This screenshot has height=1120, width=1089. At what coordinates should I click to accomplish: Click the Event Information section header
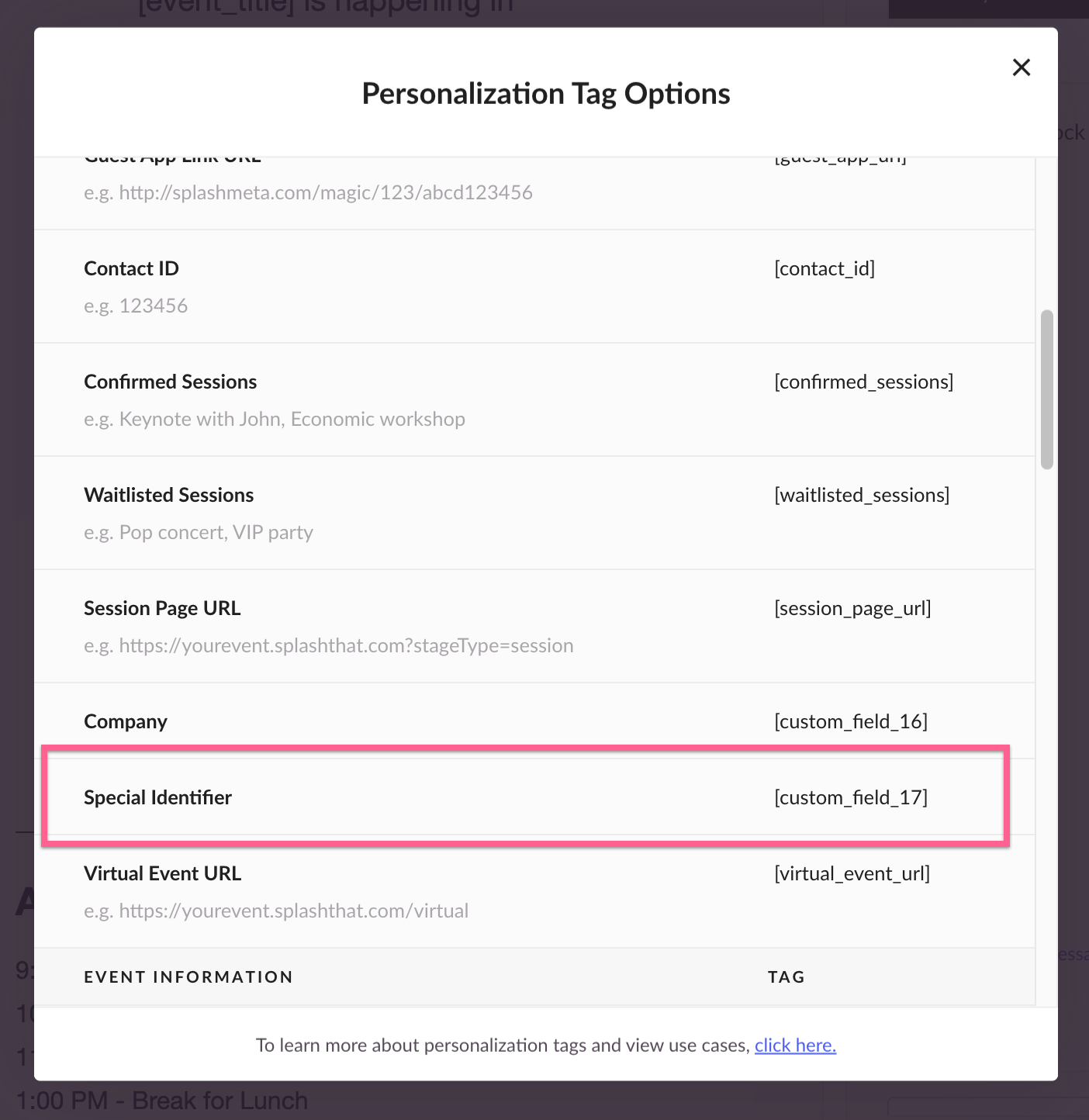click(188, 977)
